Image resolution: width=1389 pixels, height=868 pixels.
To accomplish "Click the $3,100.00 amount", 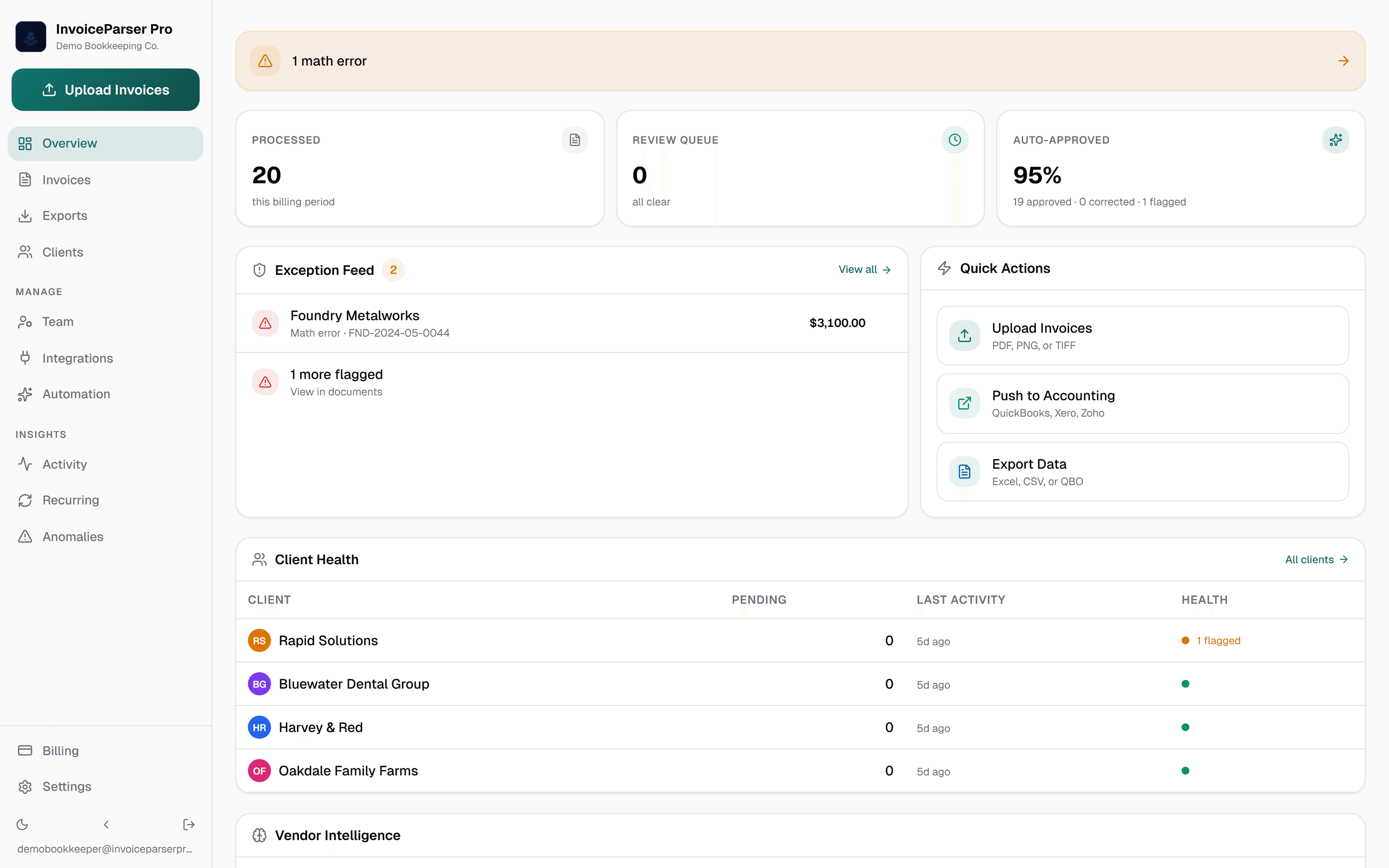I will tap(837, 323).
